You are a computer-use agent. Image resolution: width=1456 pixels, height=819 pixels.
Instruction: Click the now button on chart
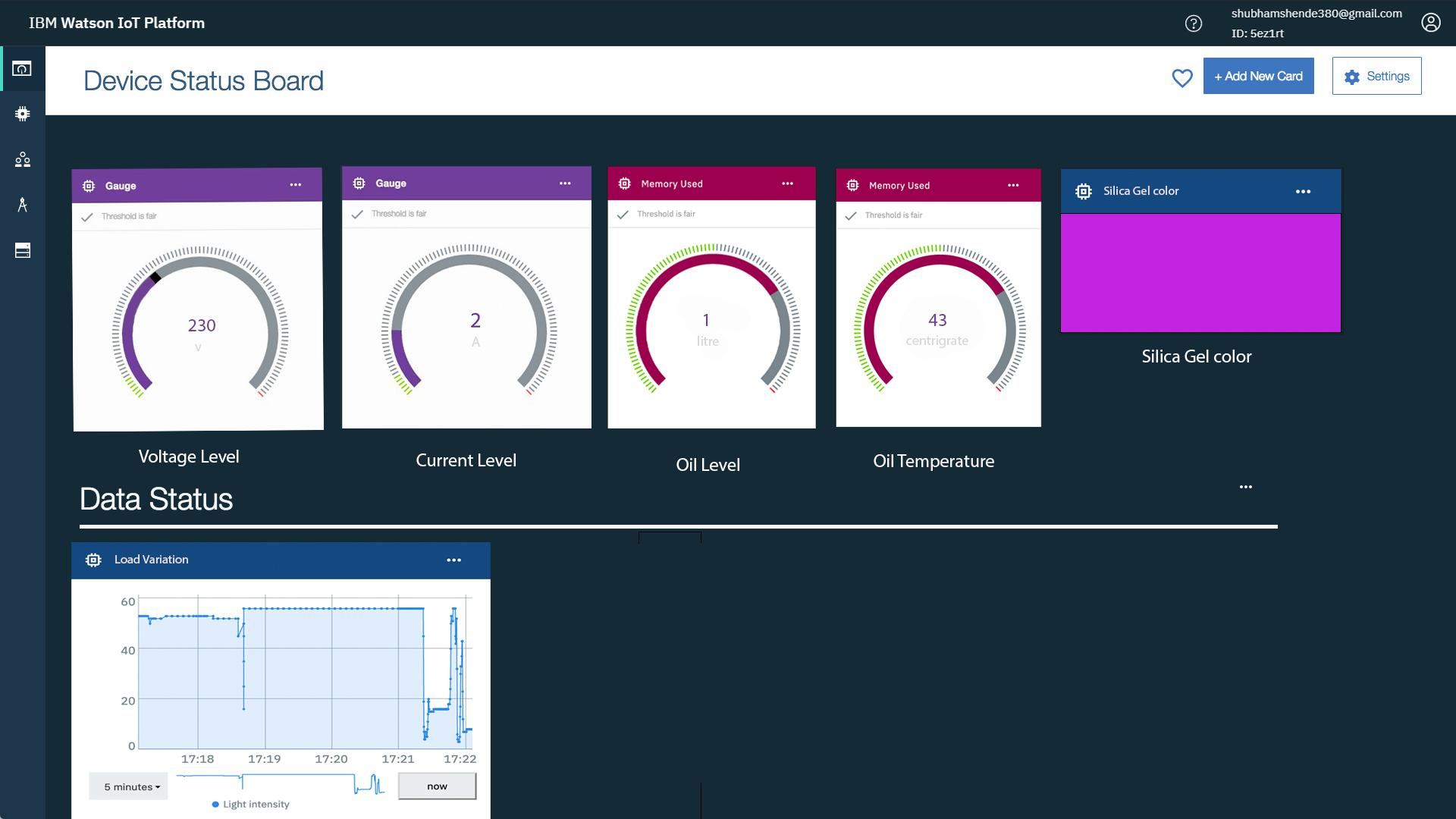pyautogui.click(x=437, y=786)
